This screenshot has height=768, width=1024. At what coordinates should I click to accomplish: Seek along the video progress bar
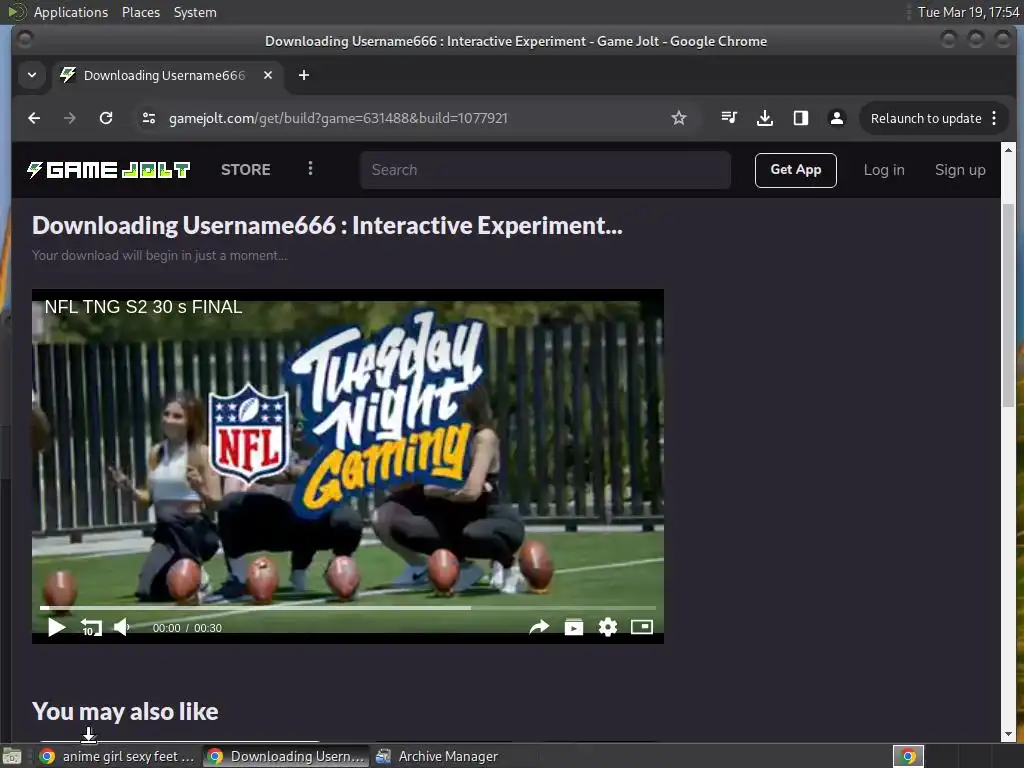click(x=347, y=608)
